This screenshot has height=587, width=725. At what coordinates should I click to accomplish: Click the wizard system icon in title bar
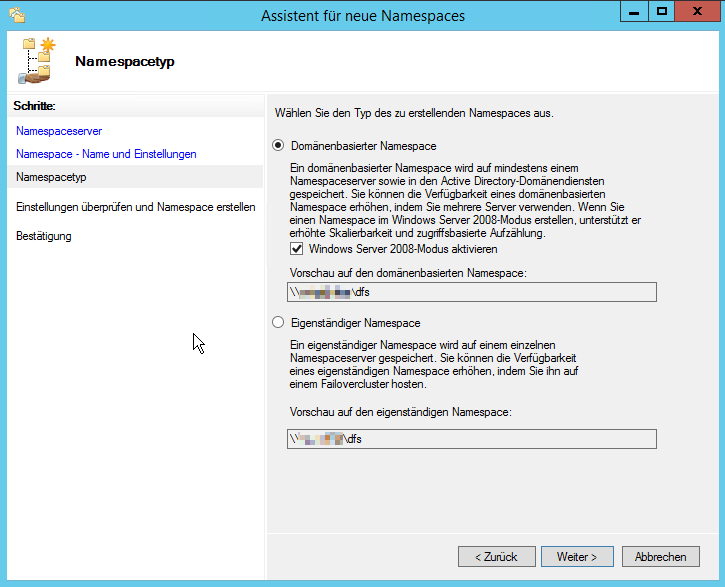[17, 15]
